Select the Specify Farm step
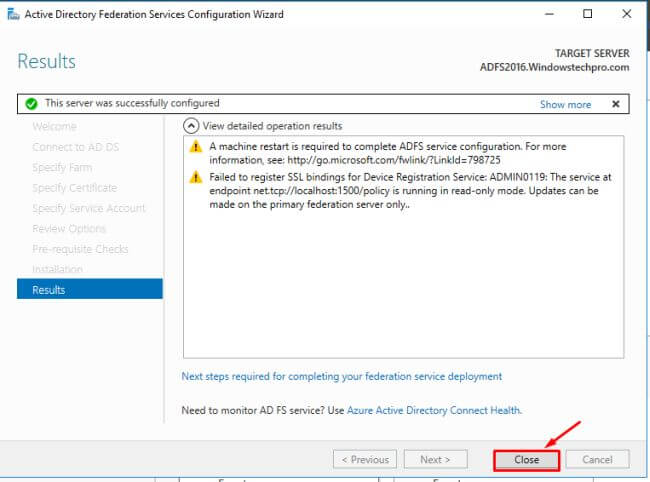The image size is (650, 482). click(62, 167)
